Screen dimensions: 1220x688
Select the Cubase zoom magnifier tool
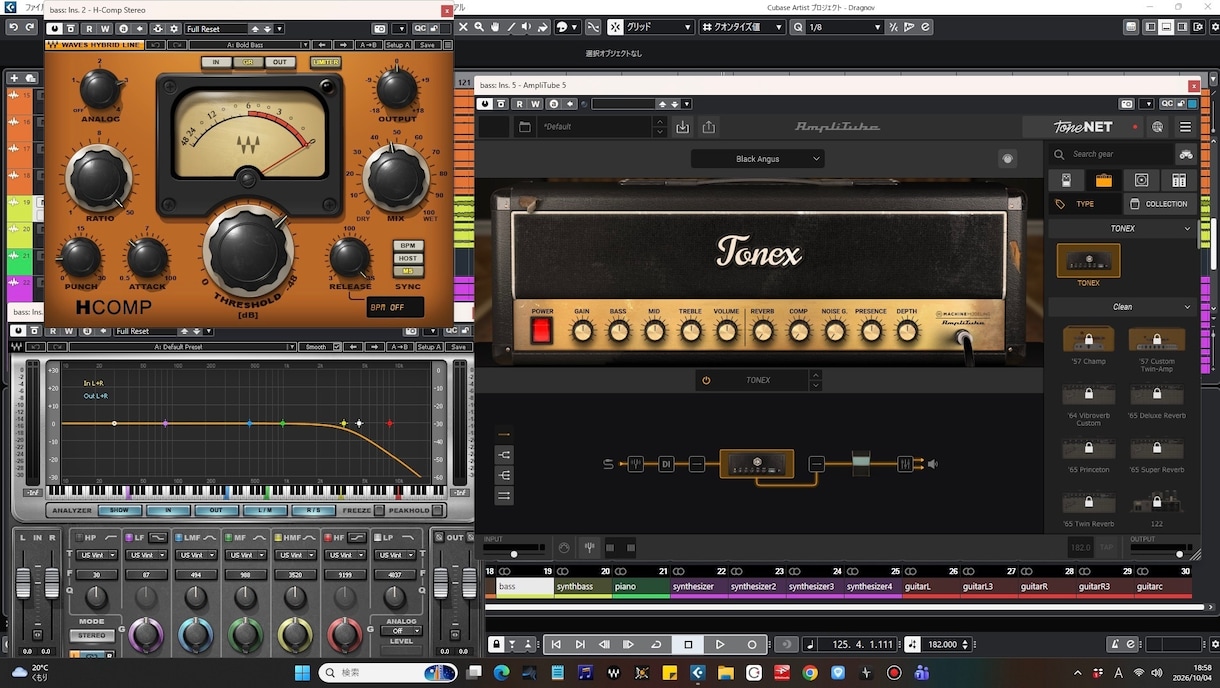[480, 27]
